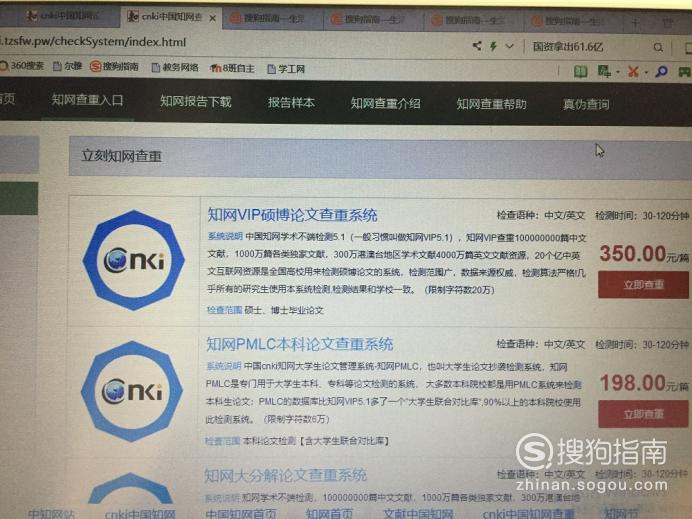Open the 尔雅 bookmark

click(68, 66)
